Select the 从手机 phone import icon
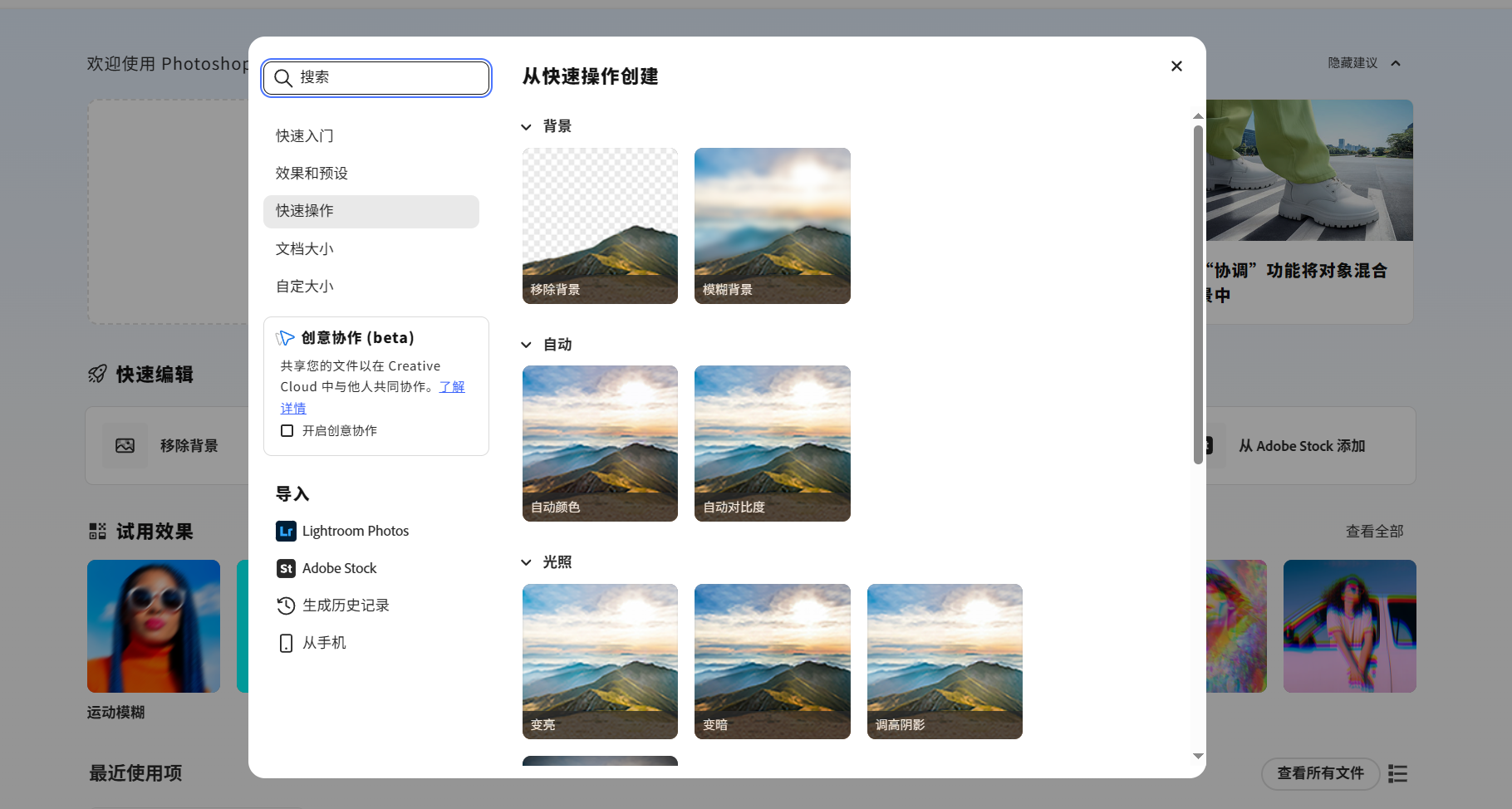This screenshot has width=1512, height=809. pos(286,643)
